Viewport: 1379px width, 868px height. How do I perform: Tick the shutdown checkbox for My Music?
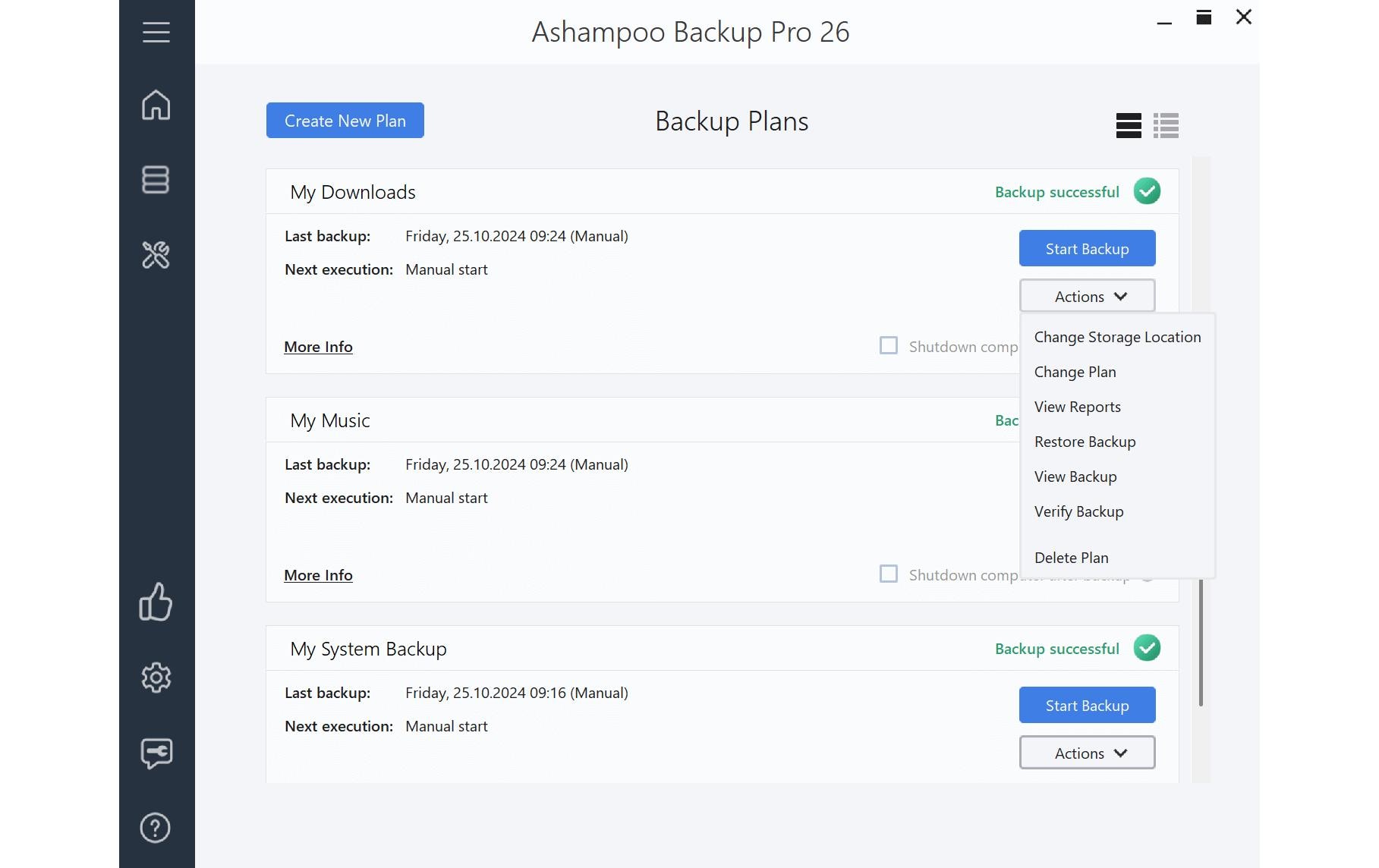[888, 574]
